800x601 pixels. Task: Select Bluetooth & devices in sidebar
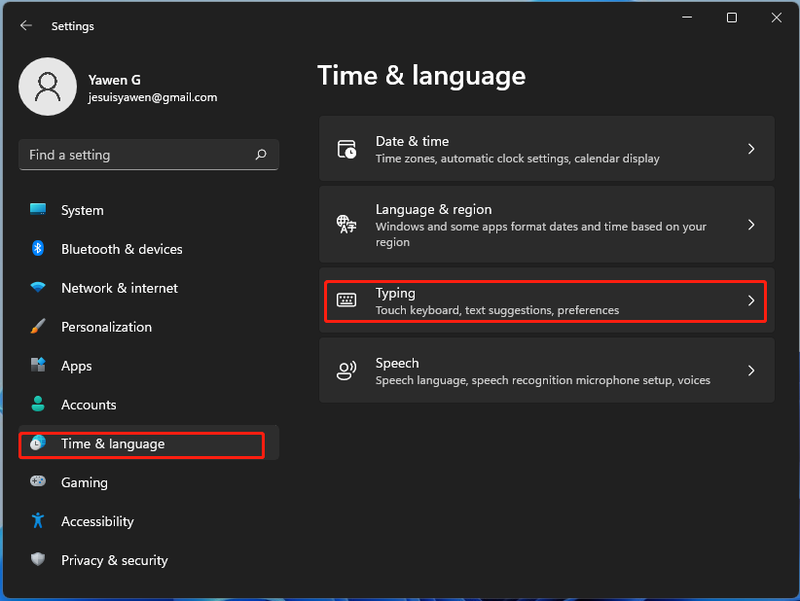[148, 249]
